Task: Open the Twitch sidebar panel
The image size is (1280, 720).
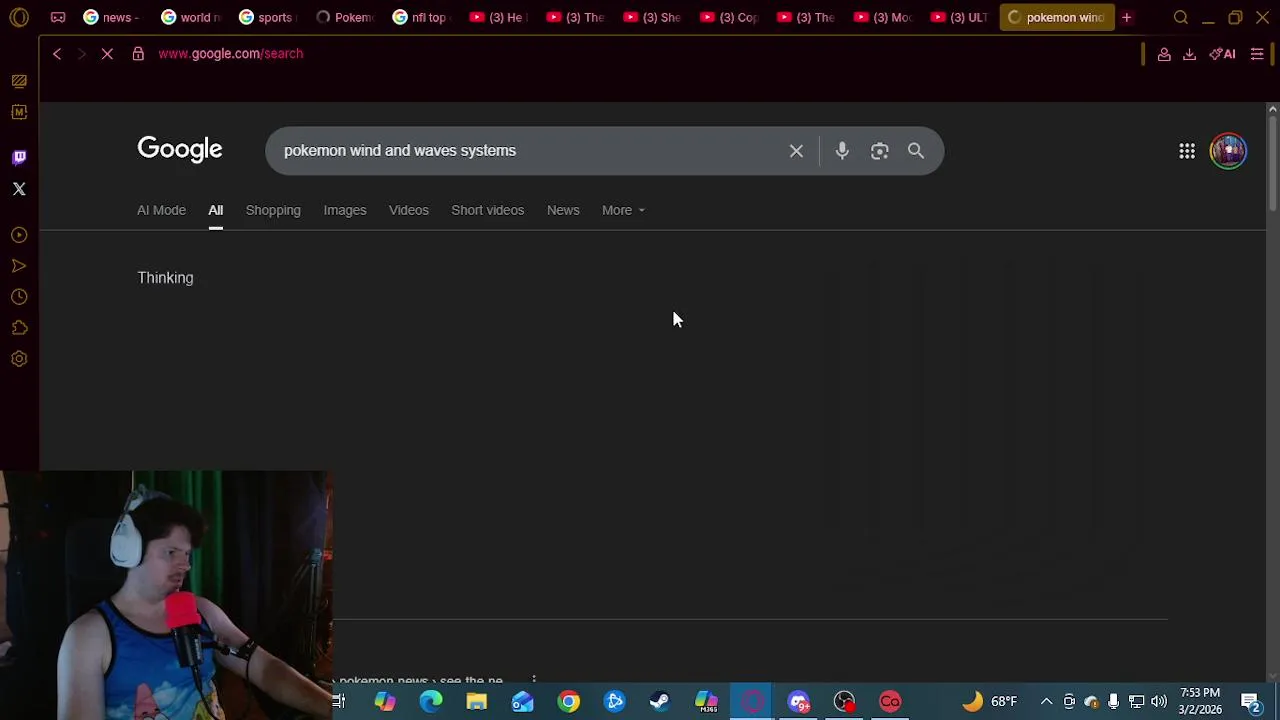Action: point(19,157)
